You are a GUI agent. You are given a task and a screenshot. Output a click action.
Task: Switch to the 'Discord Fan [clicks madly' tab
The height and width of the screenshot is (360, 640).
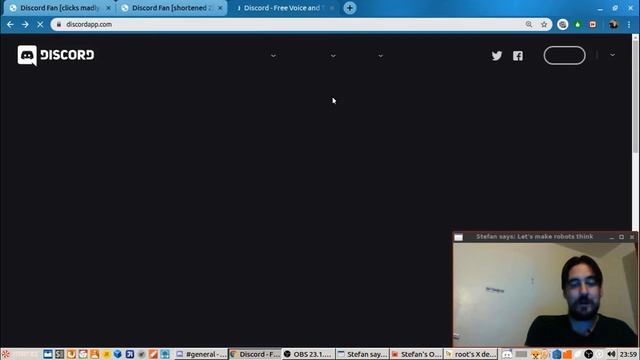point(60,8)
